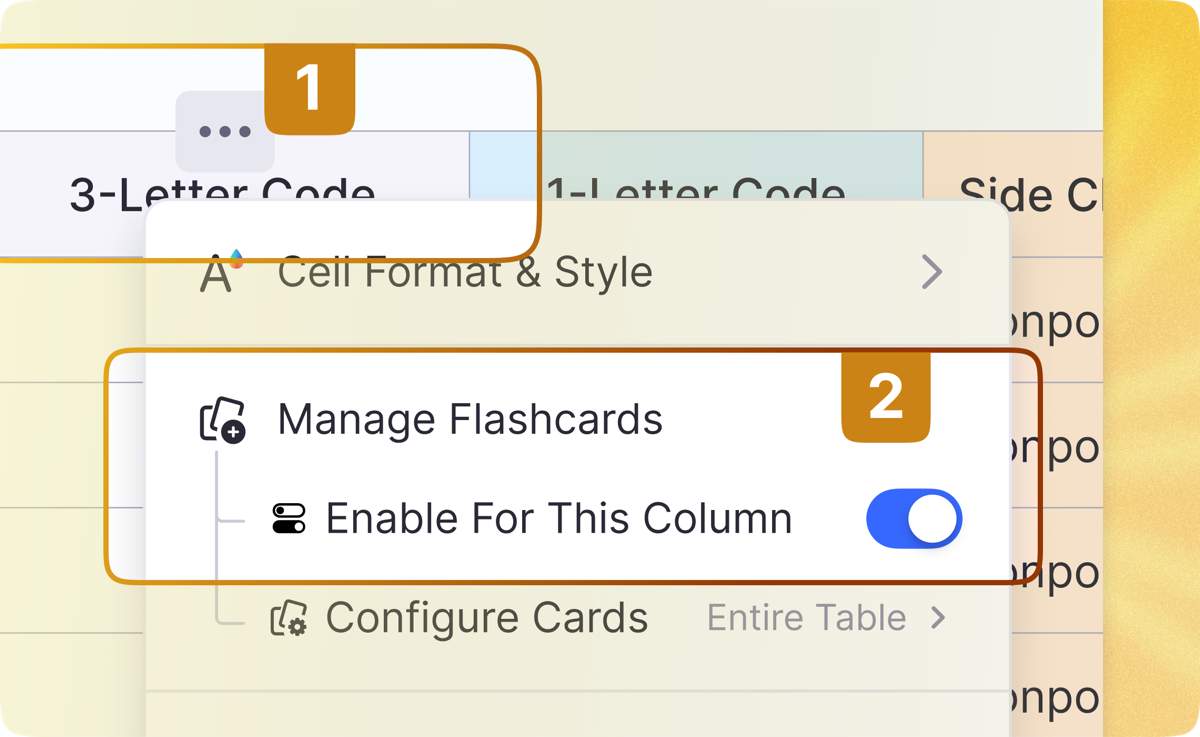
Task: Disable the Enable For This Column switch
Action: pyautogui.click(x=914, y=519)
